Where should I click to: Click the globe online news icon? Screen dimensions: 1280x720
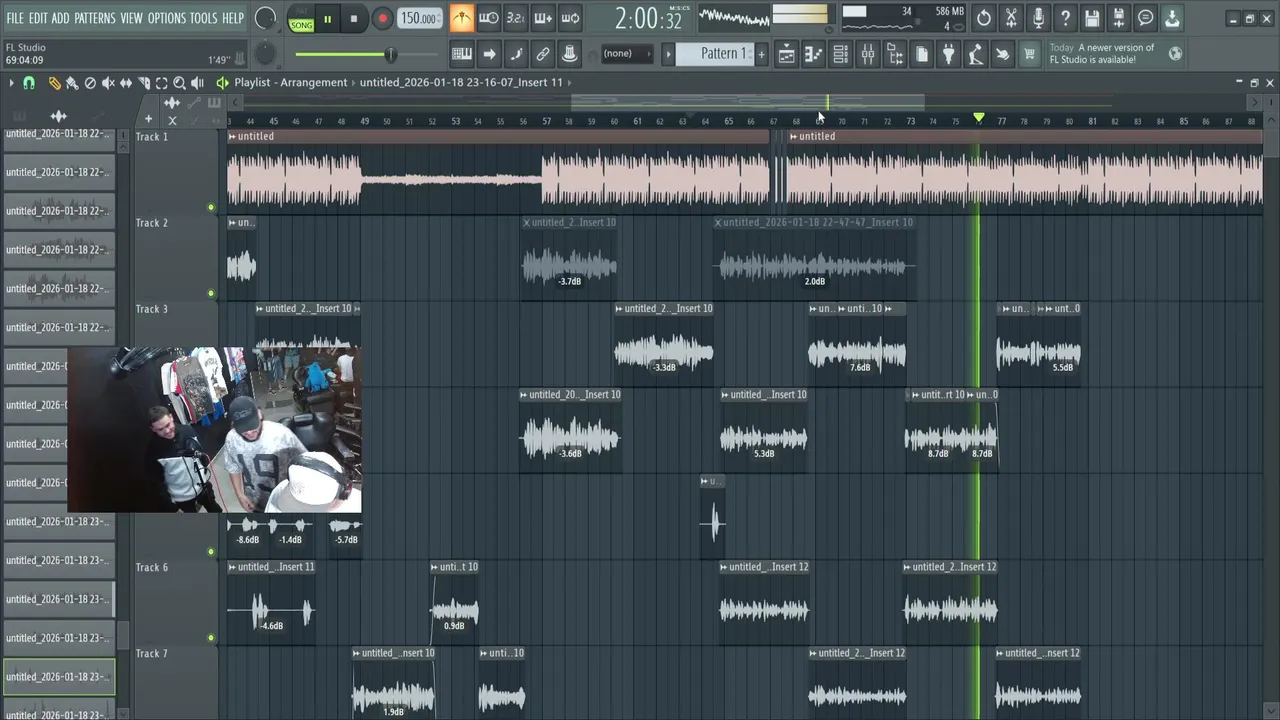point(1176,54)
